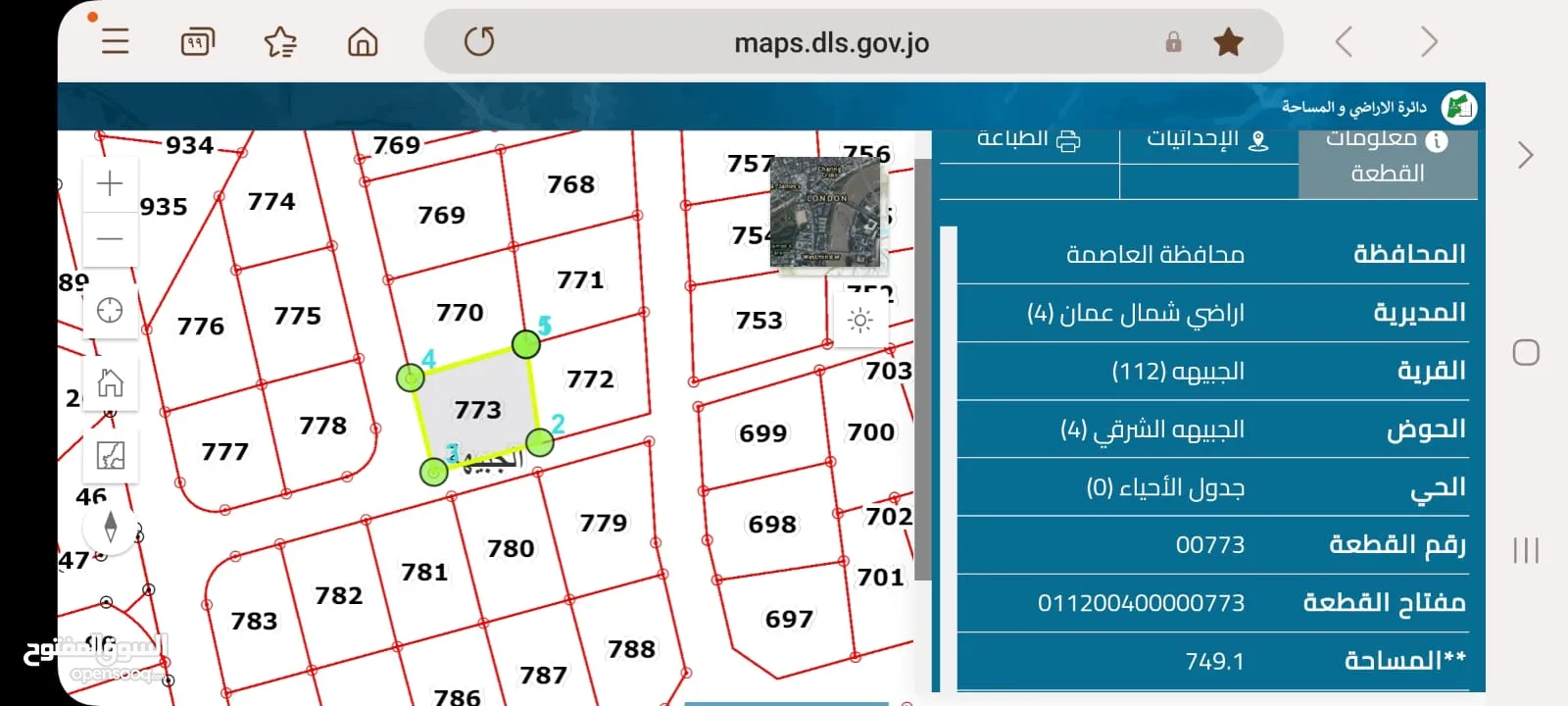Go to the browser home page

tap(363, 42)
